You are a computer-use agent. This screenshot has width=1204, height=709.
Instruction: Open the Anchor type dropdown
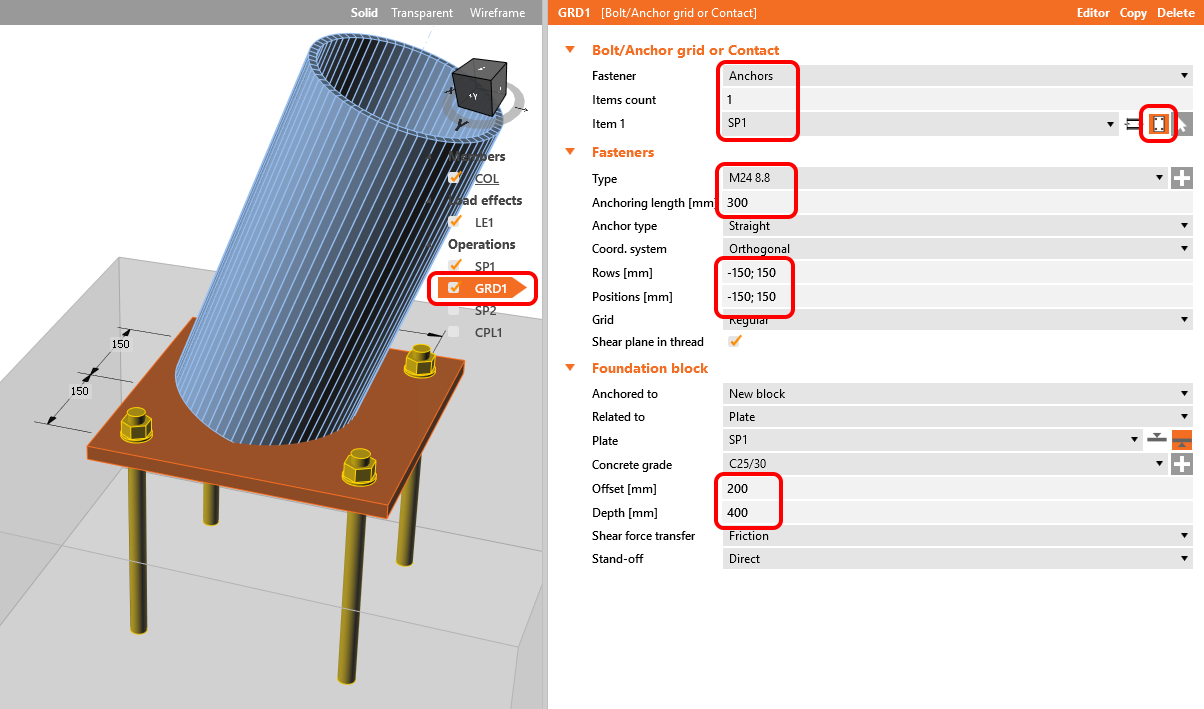tap(957, 226)
